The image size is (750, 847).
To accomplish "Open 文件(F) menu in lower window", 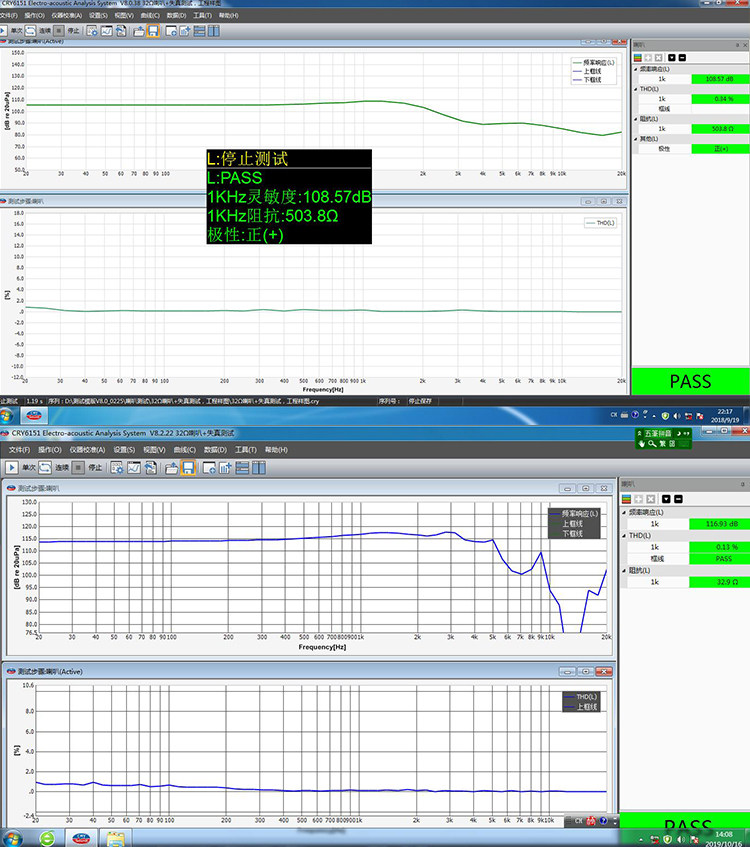I will [x=19, y=449].
